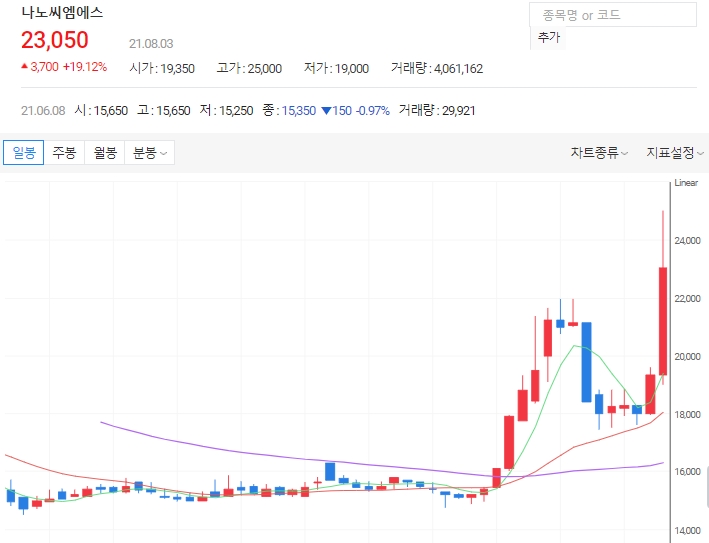Click the 20,000 price axis label
The image size is (709, 543).
[687, 357]
